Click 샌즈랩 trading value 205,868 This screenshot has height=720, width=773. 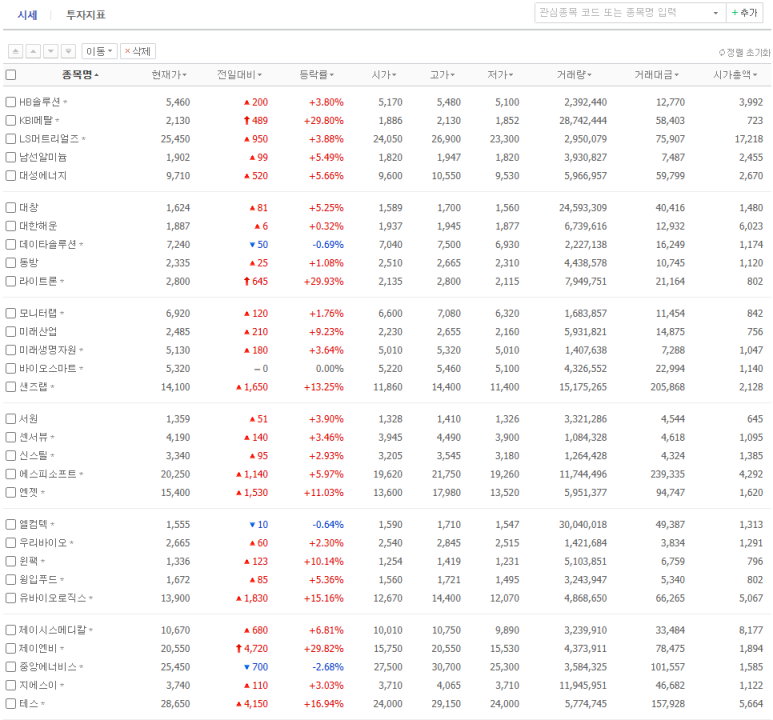pos(667,387)
